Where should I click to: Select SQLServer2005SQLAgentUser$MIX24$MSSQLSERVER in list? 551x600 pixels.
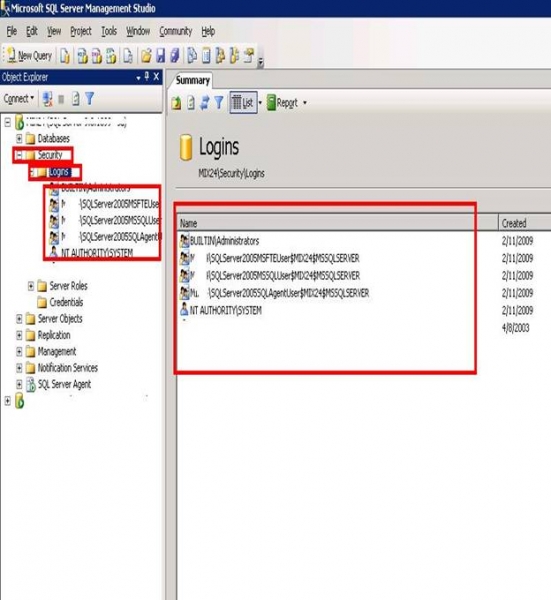coord(280,293)
